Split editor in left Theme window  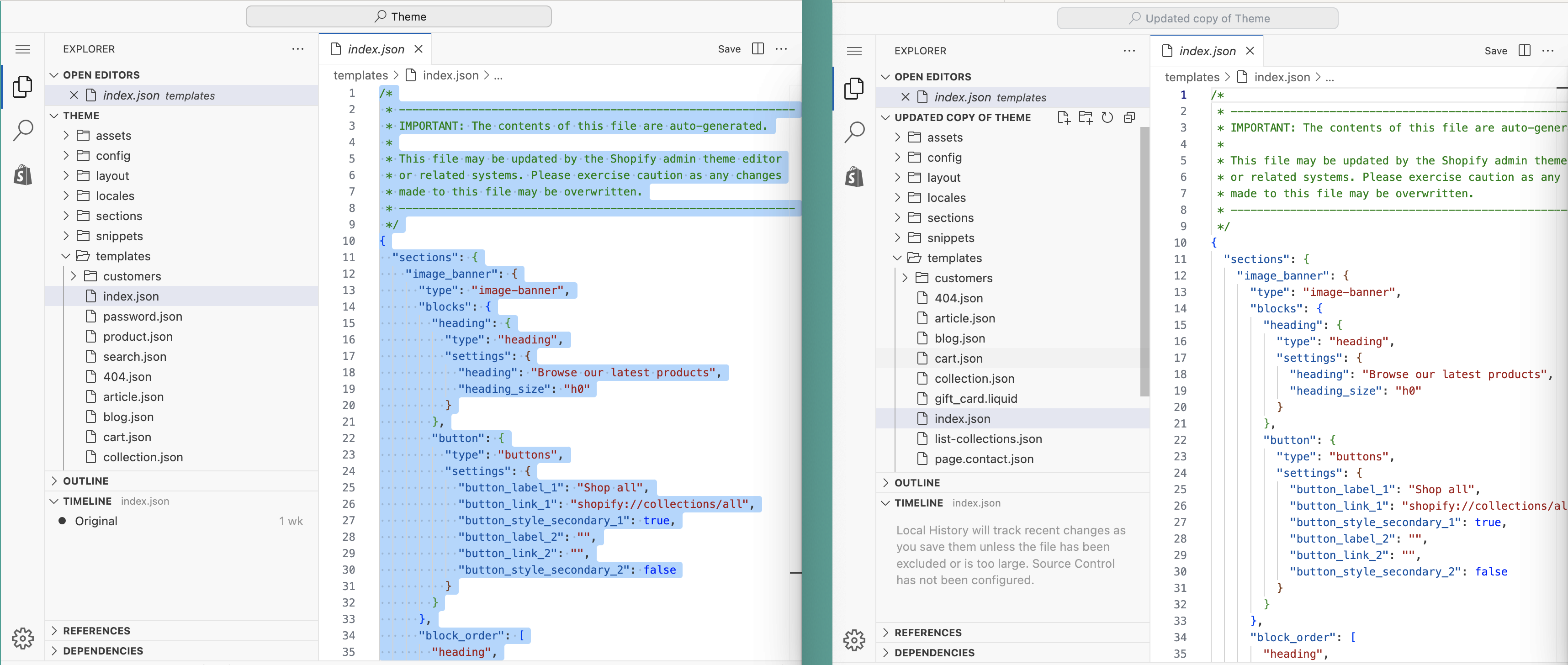click(x=758, y=49)
